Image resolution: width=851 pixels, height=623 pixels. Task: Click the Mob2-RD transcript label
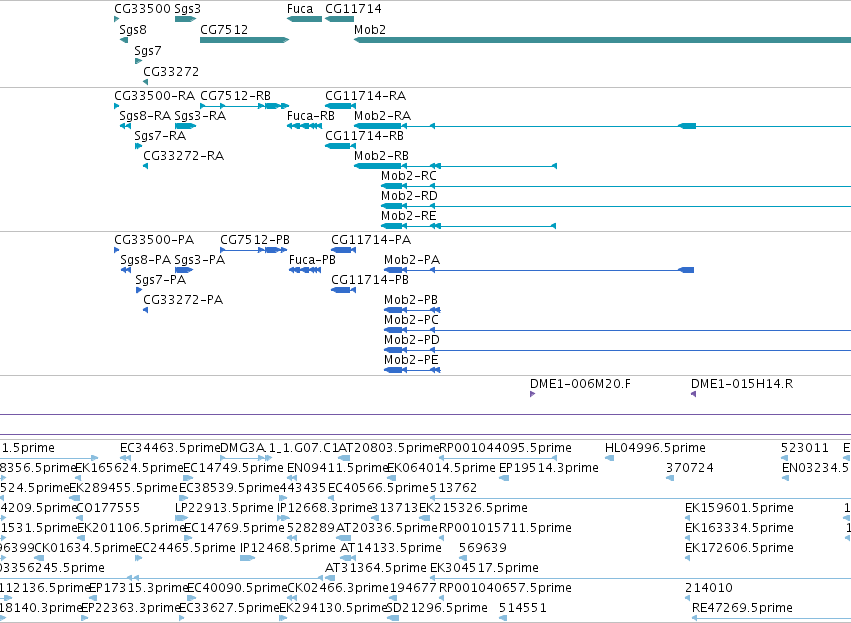tap(409, 195)
